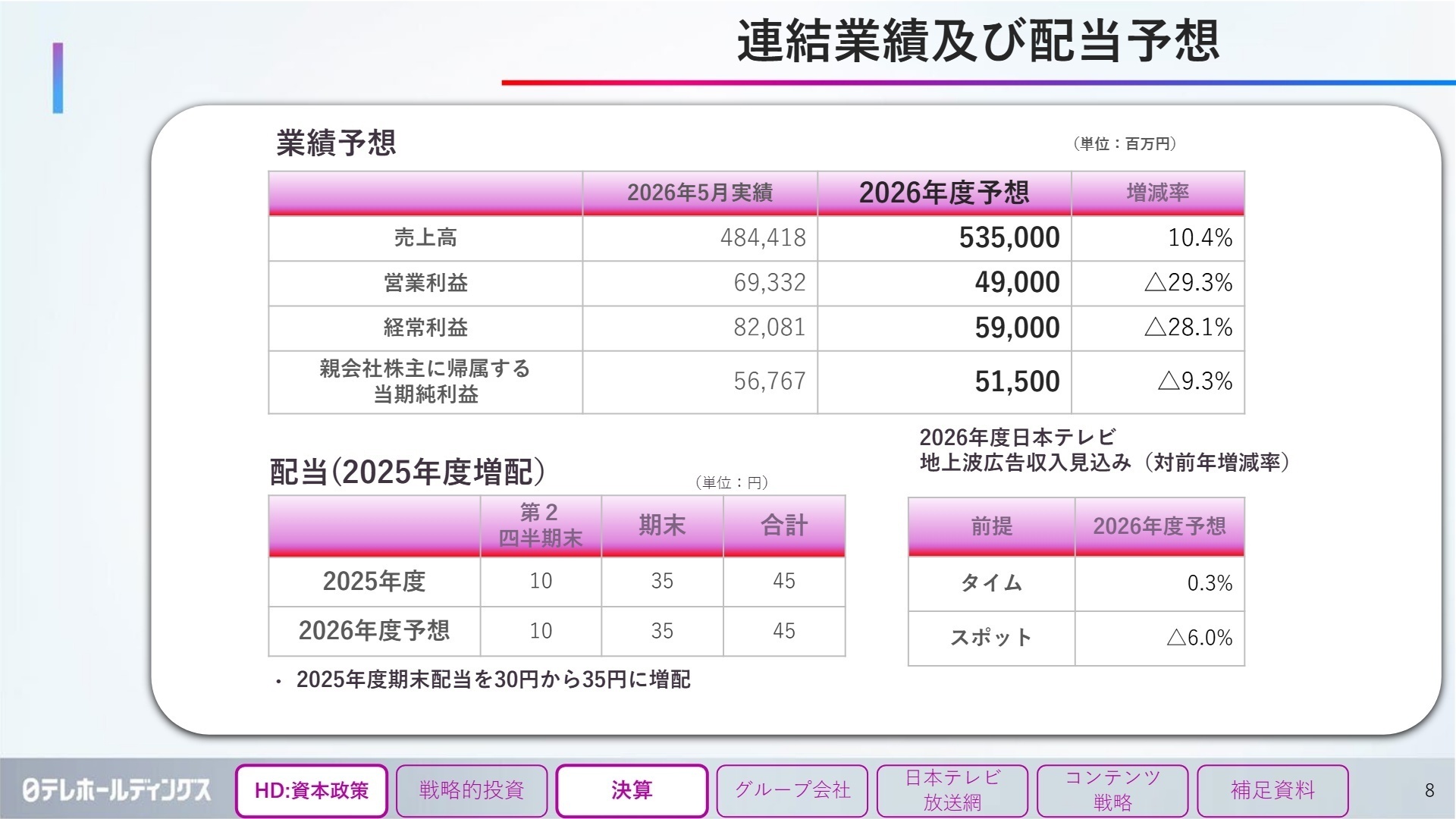
Task: Click the 合計 column header
Action: [x=784, y=526]
